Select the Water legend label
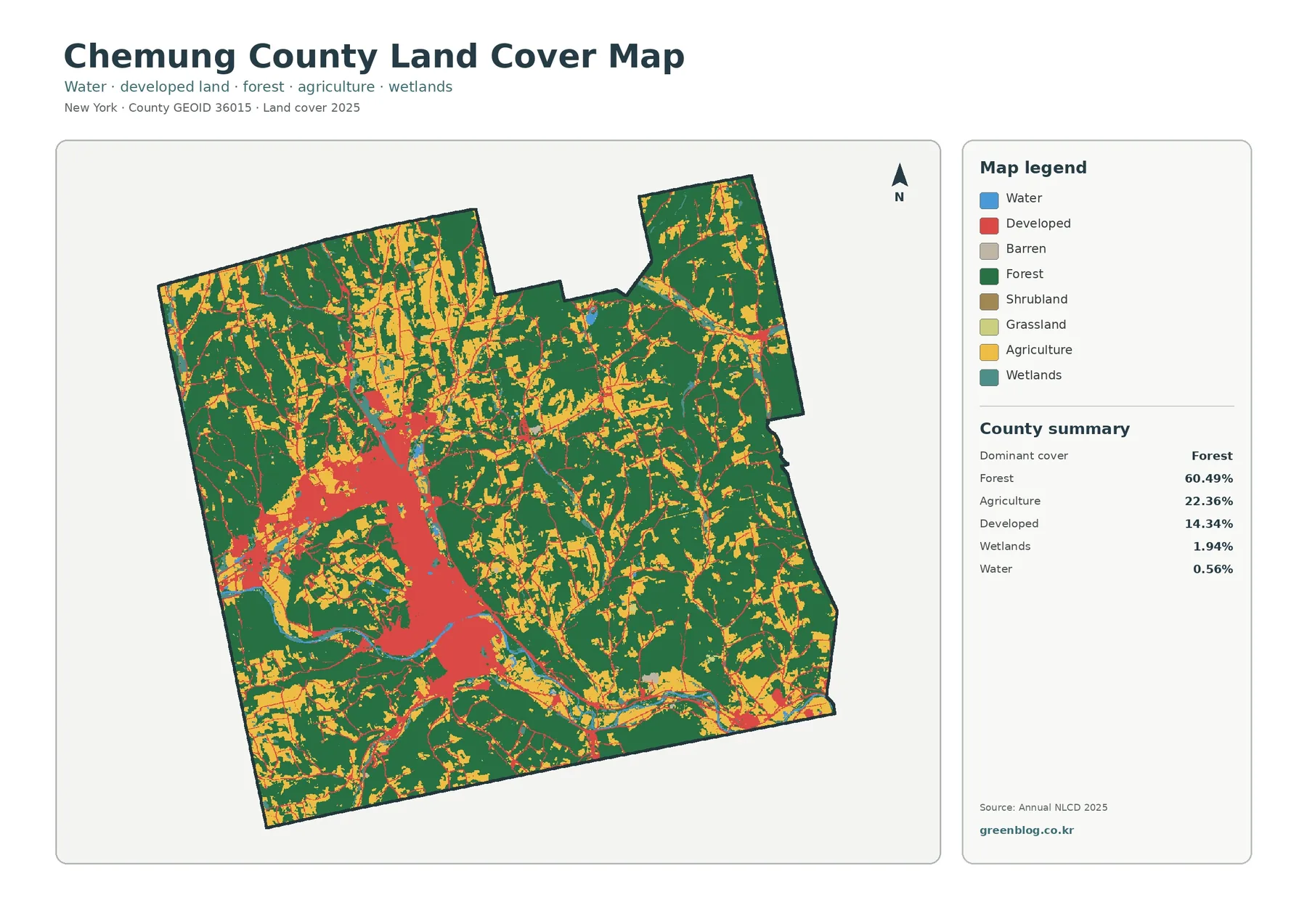This screenshot has height=924, width=1307. coord(1024,198)
